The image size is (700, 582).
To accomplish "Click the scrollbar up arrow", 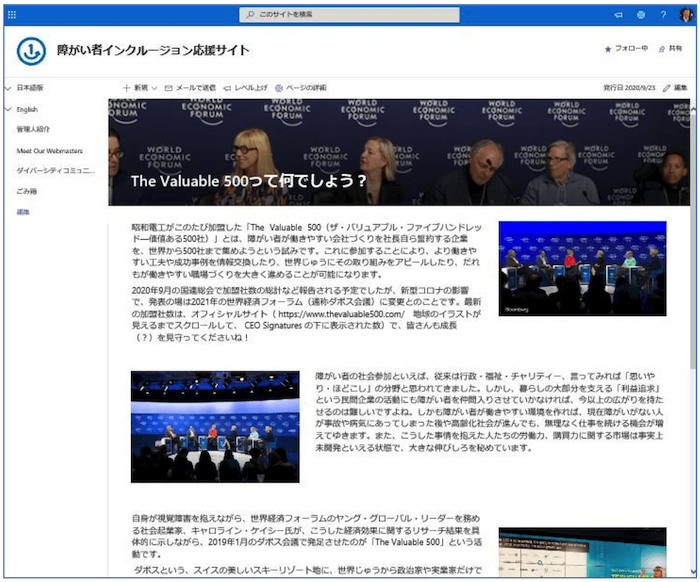I will click(693, 108).
